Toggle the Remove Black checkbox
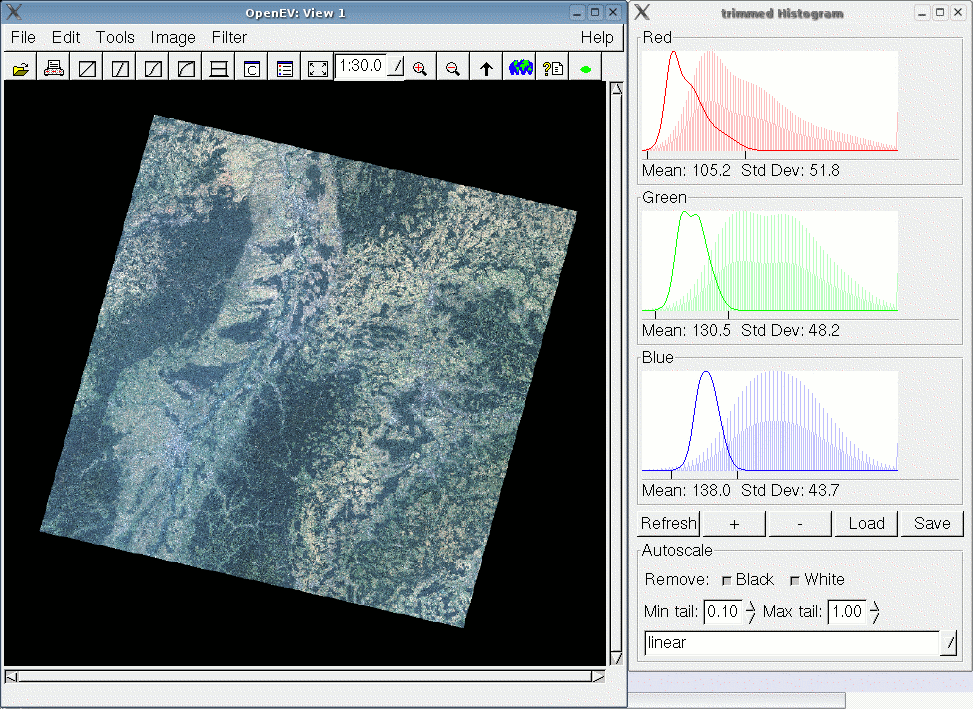The image size is (973, 709). coord(727,580)
